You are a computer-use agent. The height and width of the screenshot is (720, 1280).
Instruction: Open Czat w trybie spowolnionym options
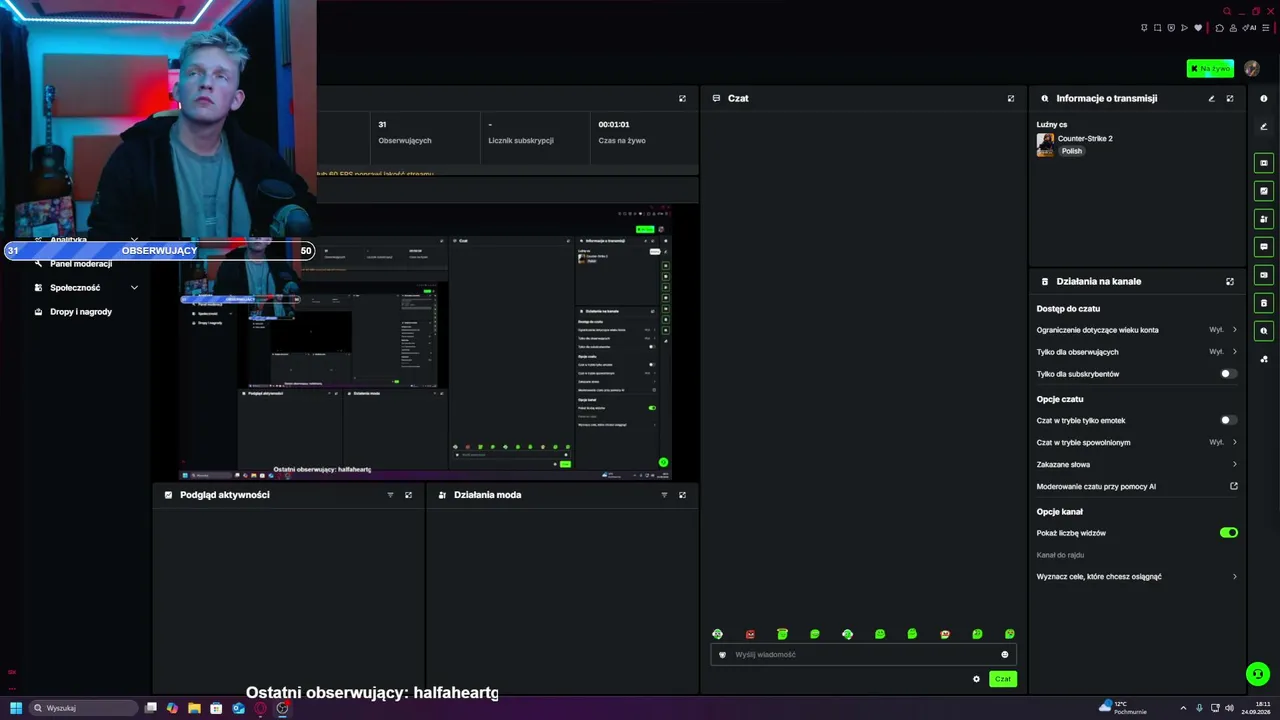tap(1137, 442)
